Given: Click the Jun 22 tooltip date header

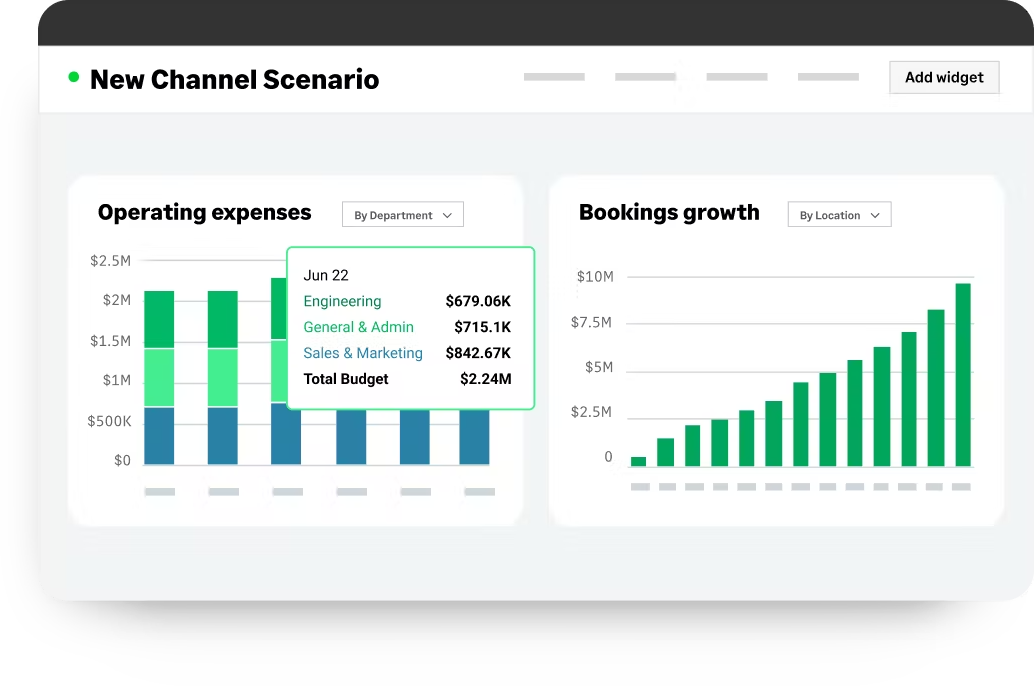Looking at the screenshot, I should (x=326, y=275).
